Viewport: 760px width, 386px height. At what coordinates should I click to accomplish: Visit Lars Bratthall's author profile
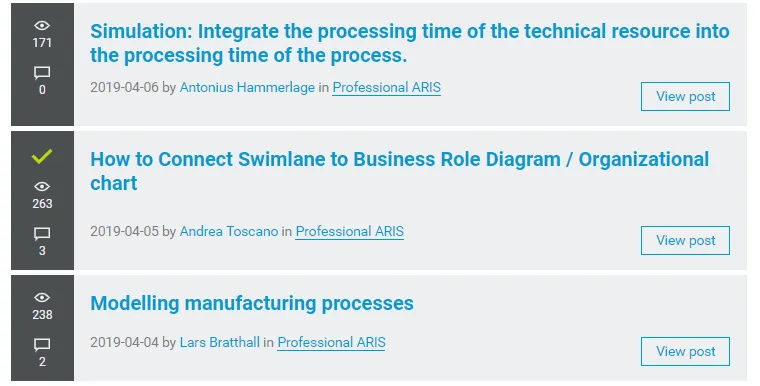click(x=220, y=342)
